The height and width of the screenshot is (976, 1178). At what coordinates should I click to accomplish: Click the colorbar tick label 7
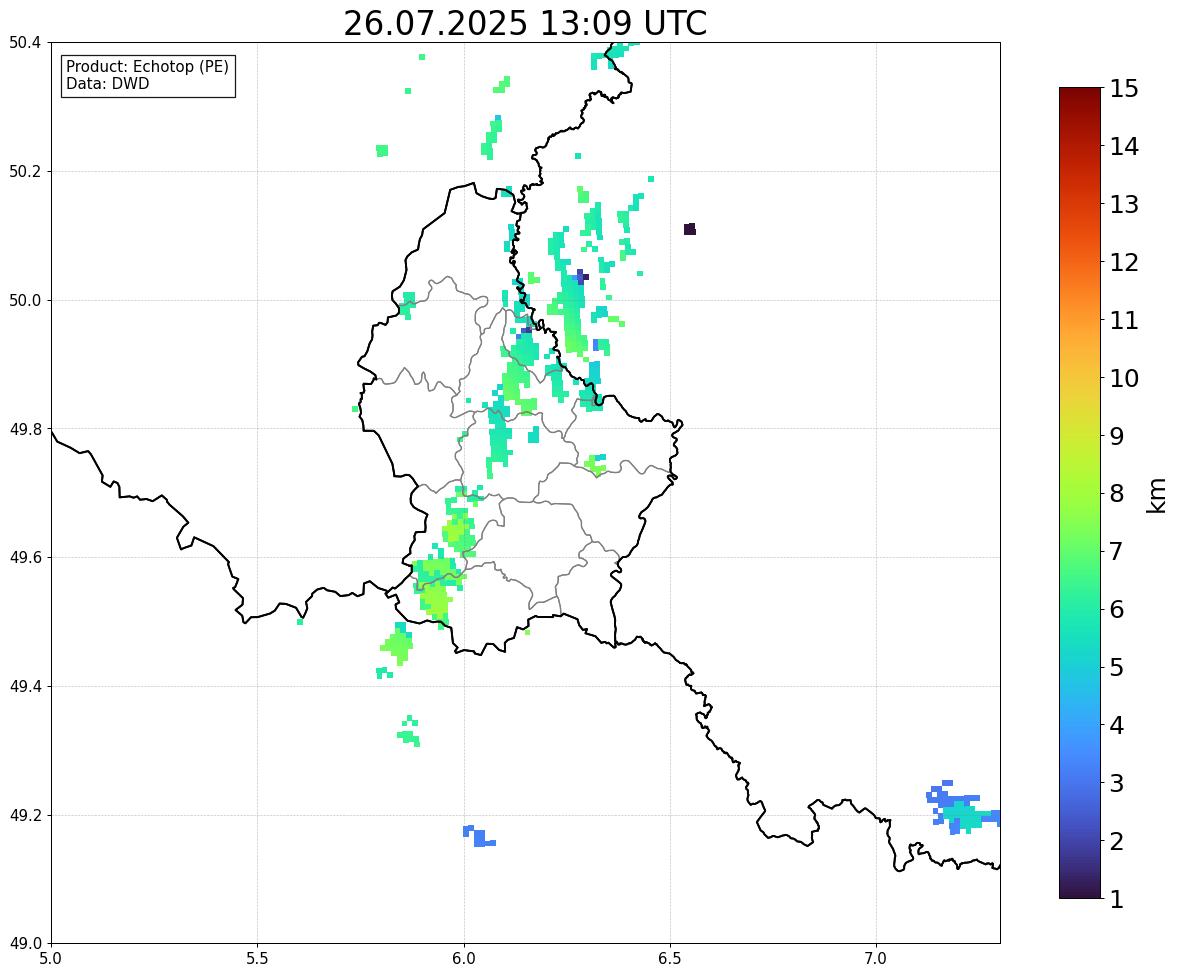tap(1117, 551)
